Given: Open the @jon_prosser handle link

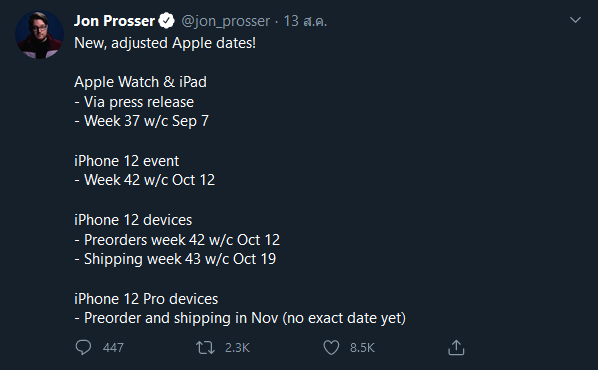Looking at the screenshot, I should tap(225, 21).
